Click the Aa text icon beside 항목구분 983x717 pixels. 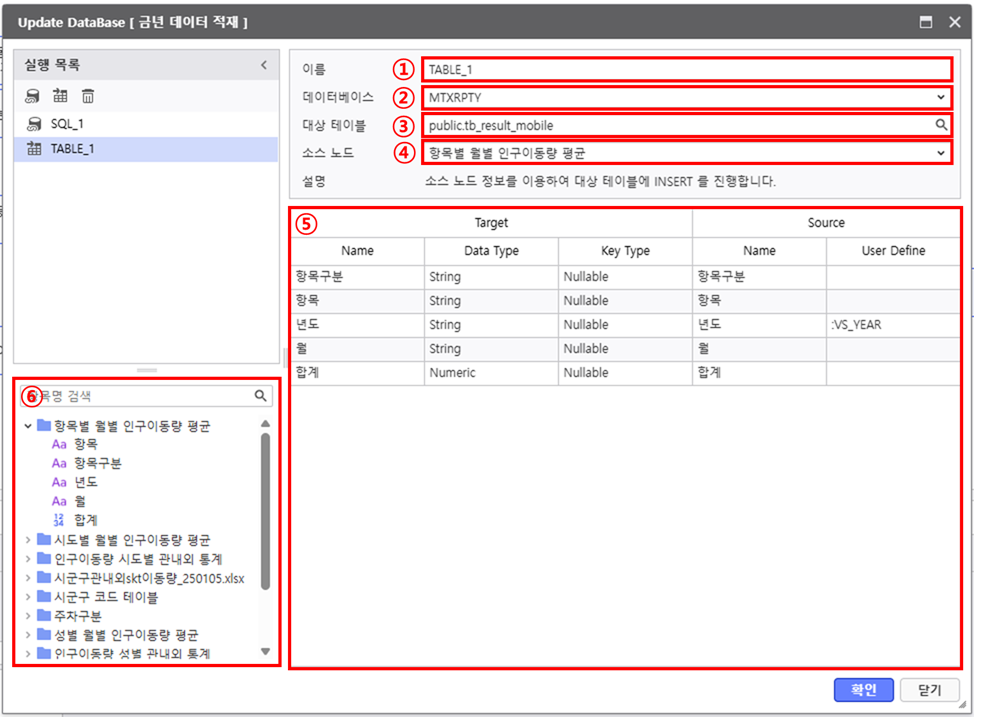(x=58, y=463)
